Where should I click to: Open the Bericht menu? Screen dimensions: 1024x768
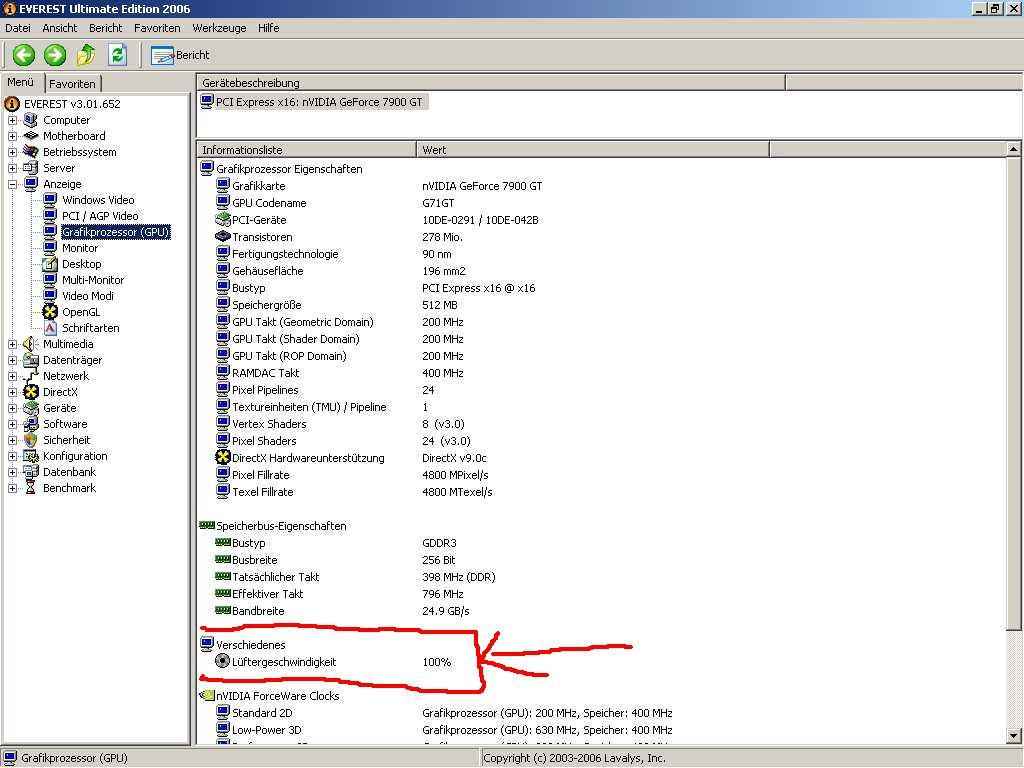[106, 28]
